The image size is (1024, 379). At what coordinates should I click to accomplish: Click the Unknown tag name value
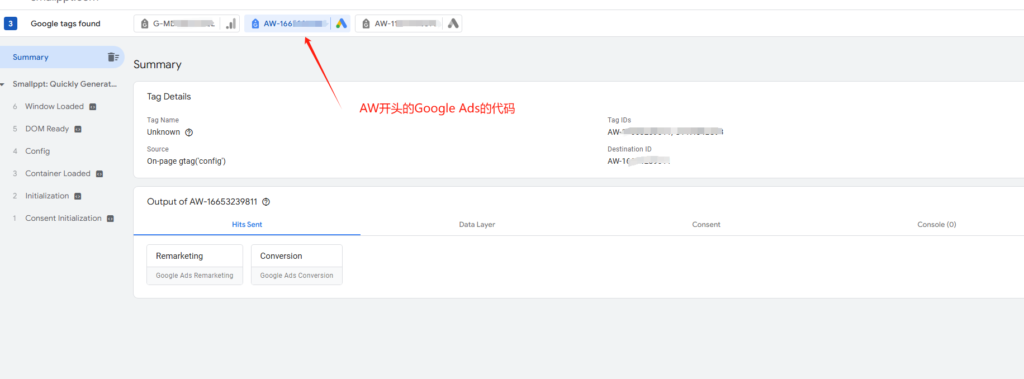pyautogui.click(x=163, y=132)
